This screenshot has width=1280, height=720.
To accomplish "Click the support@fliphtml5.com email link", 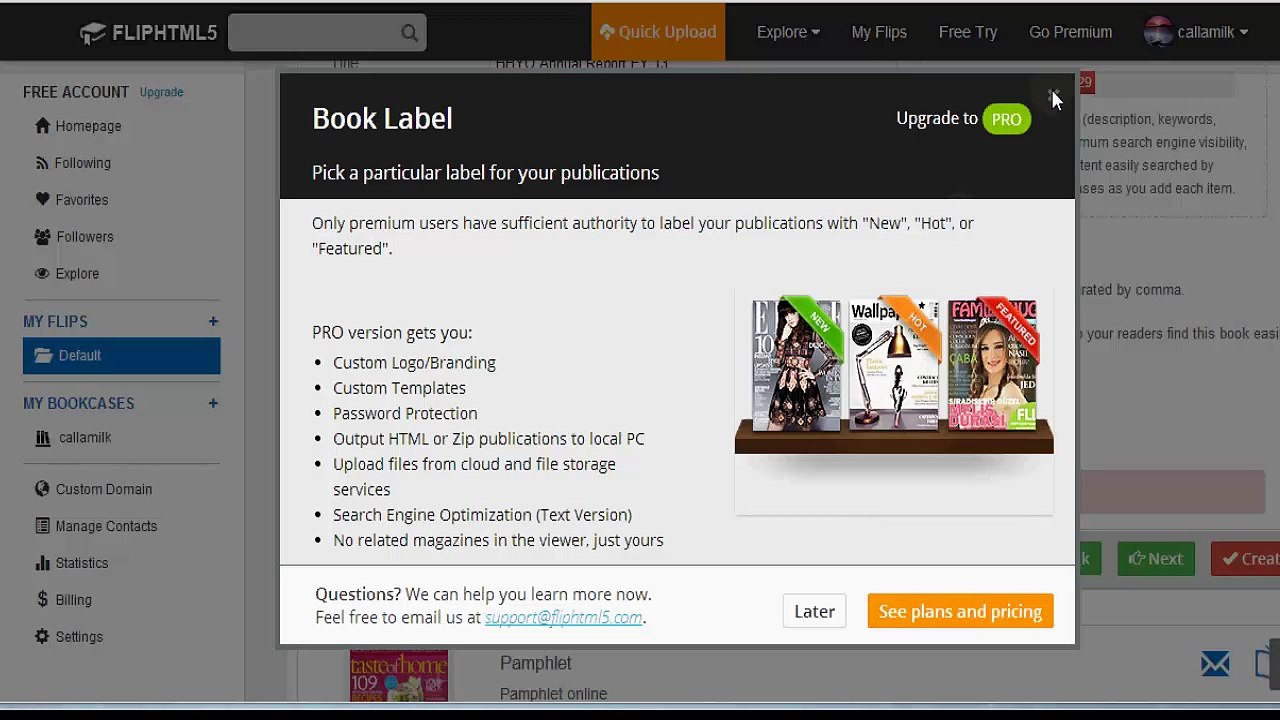I will pos(563,617).
